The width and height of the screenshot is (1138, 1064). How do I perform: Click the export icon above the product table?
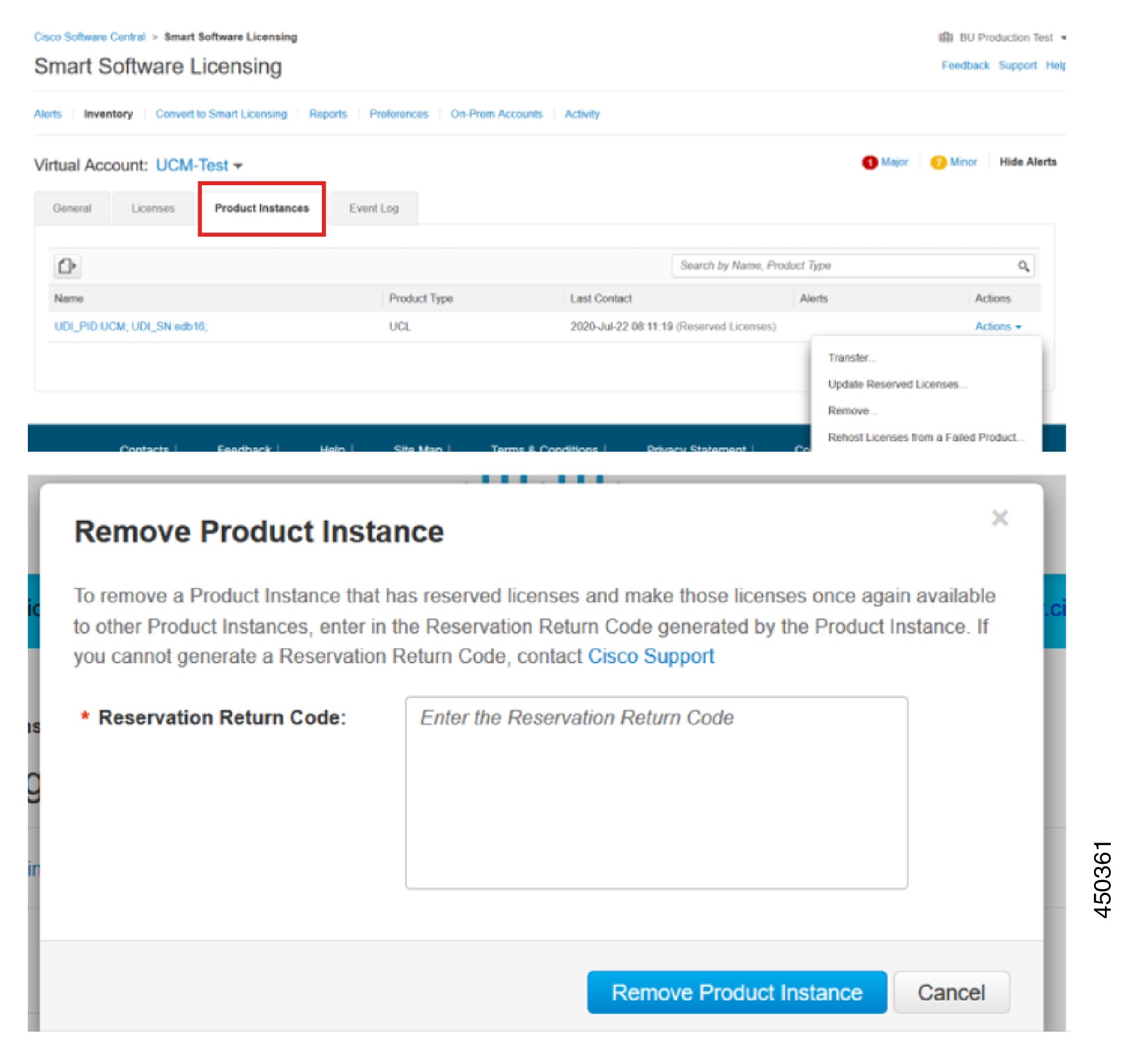pos(68,267)
